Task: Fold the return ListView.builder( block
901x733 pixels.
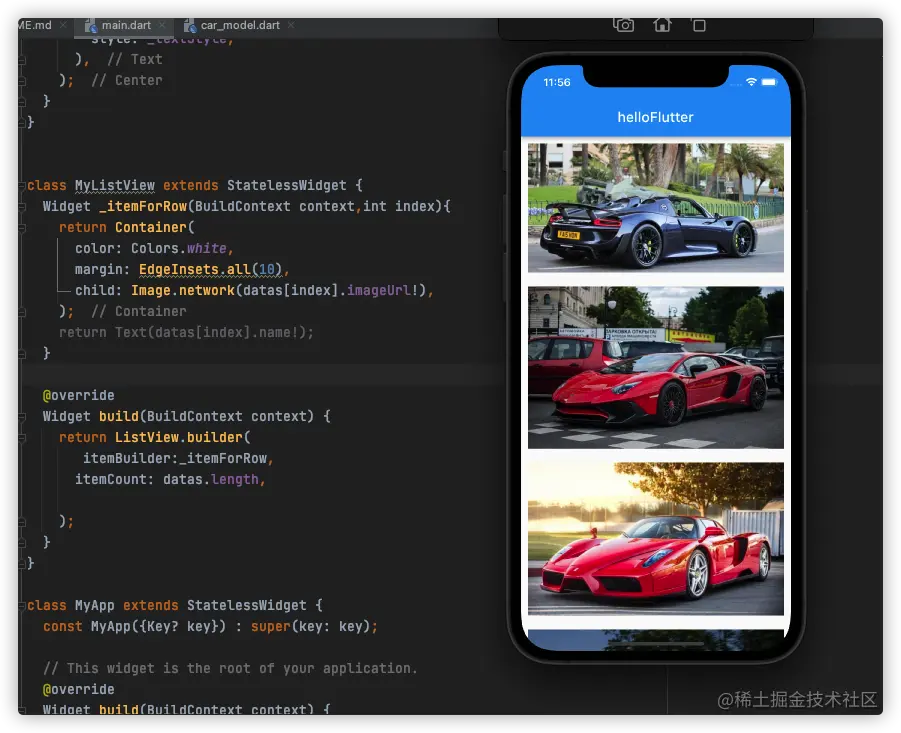Action: pyautogui.click(x=22, y=438)
